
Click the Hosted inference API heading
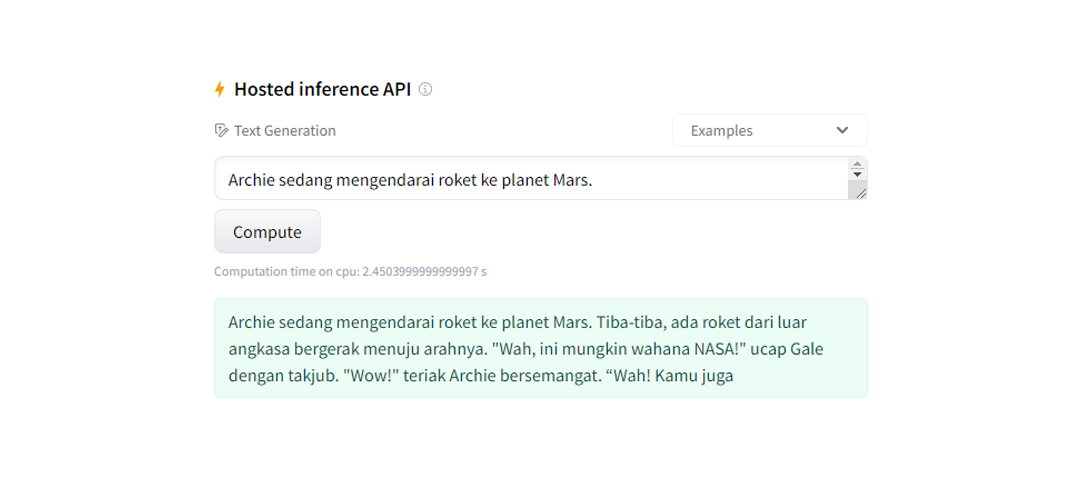point(322,89)
